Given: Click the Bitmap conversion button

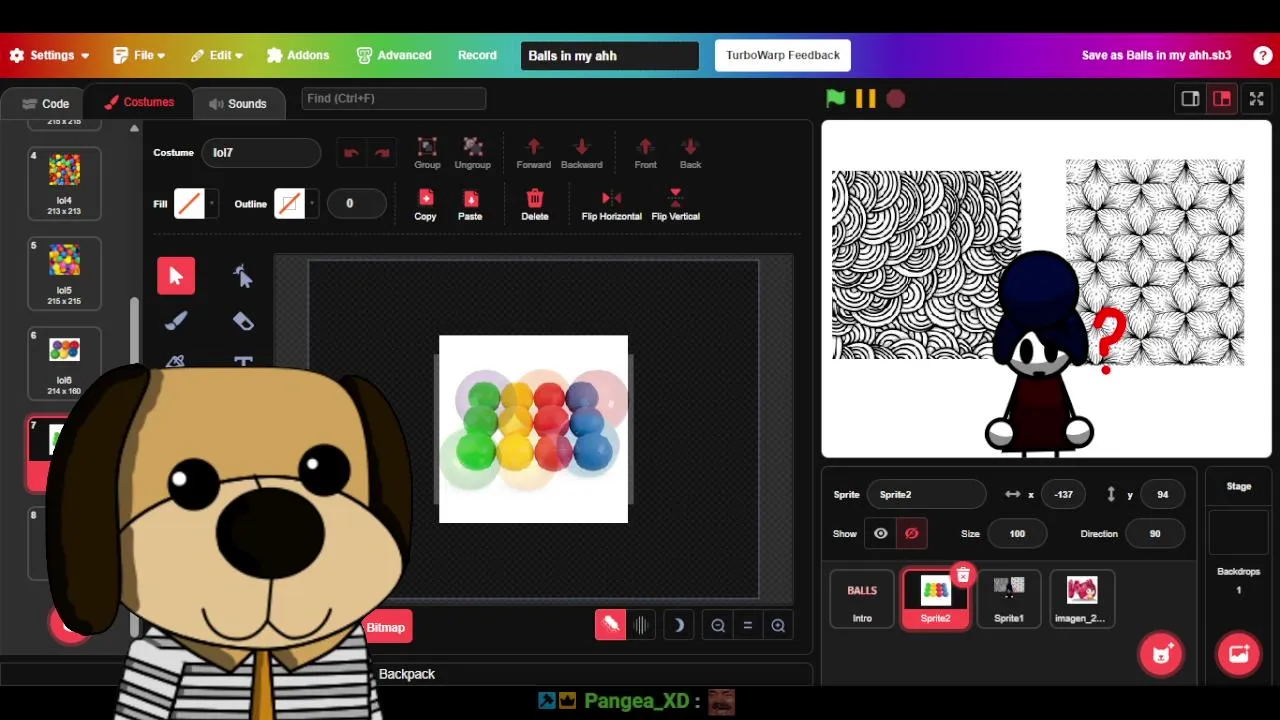Looking at the screenshot, I should pyautogui.click(x=386, y=627).
